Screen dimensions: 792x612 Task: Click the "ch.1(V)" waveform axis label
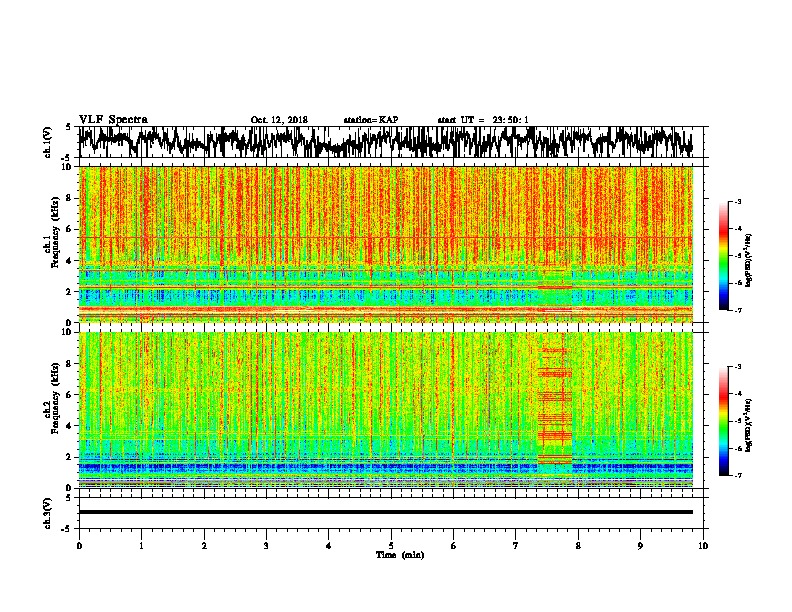[48, 142]
